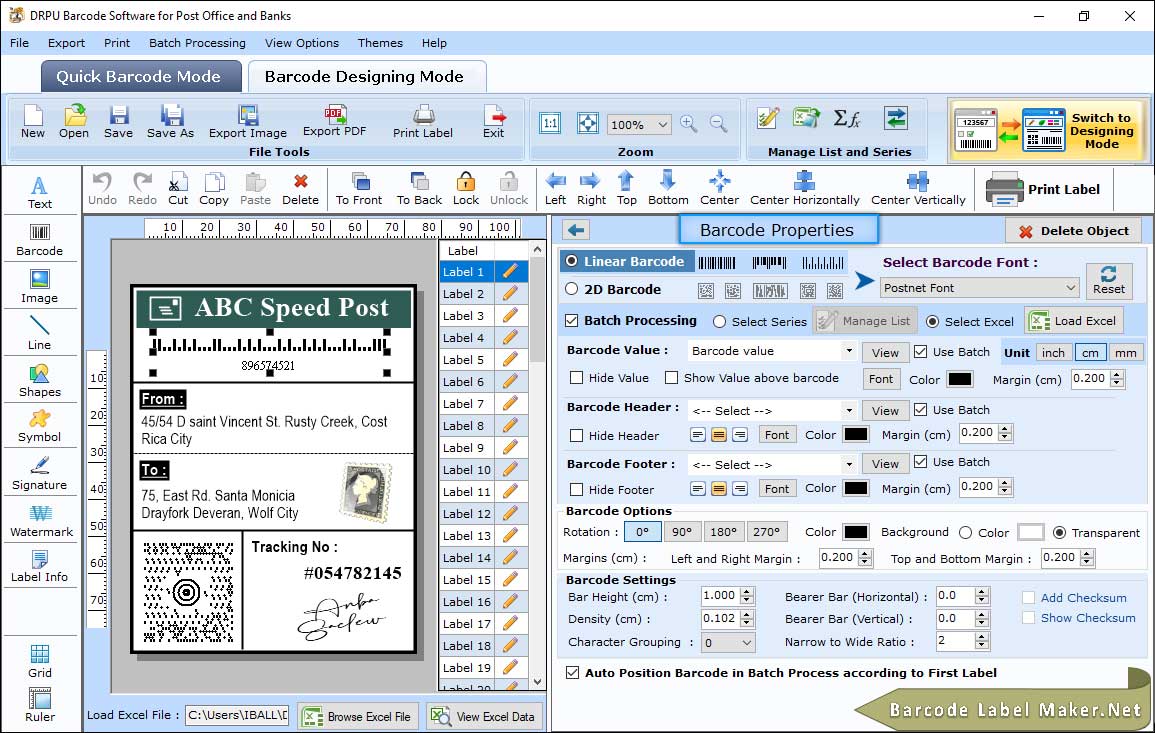Click the 1:1 actual size zoom icon
The height and width of the screenshot is (733, 1155).
click(550, 123)
